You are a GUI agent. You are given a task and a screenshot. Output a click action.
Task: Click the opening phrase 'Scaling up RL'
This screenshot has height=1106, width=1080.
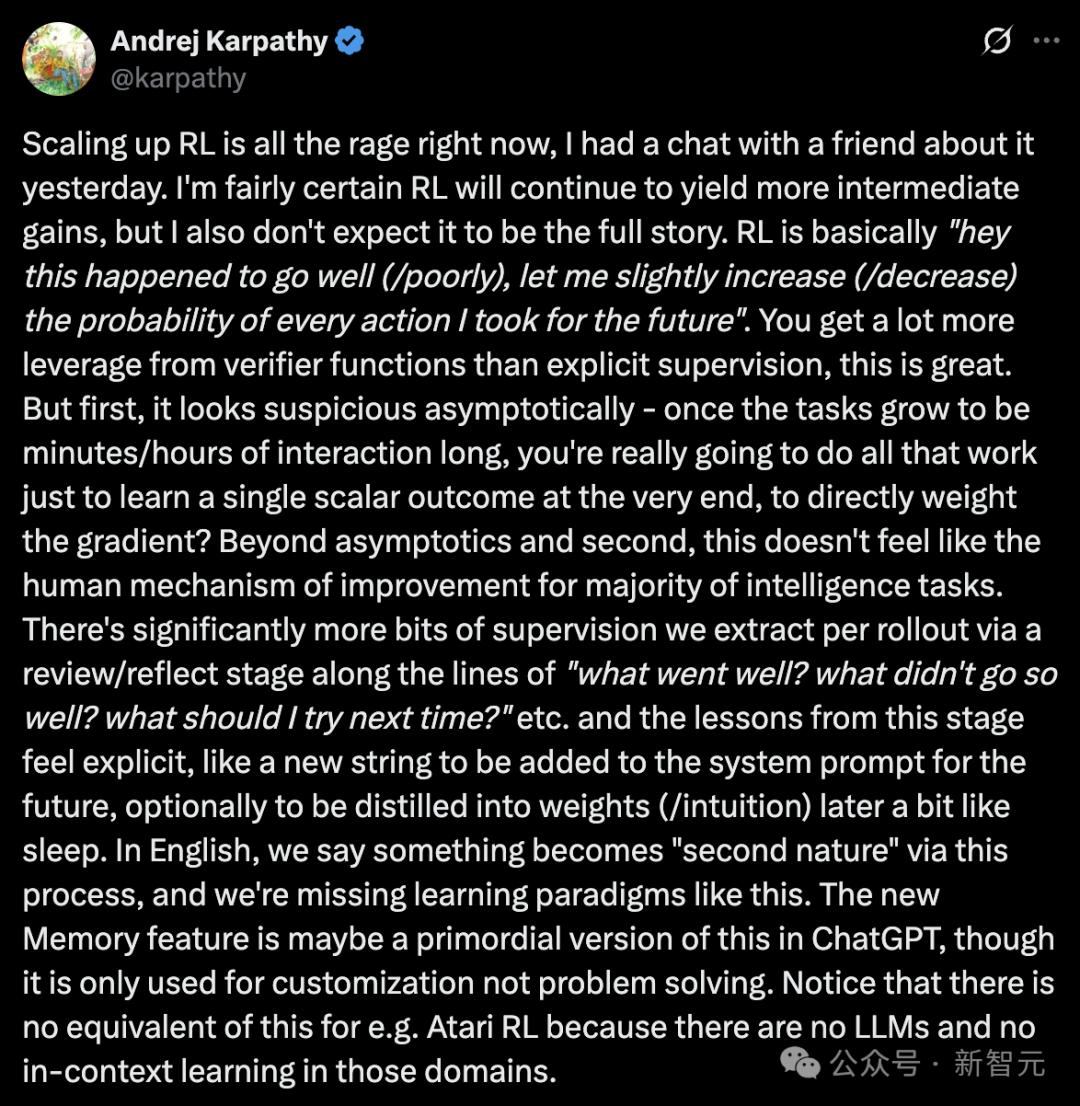119,144
